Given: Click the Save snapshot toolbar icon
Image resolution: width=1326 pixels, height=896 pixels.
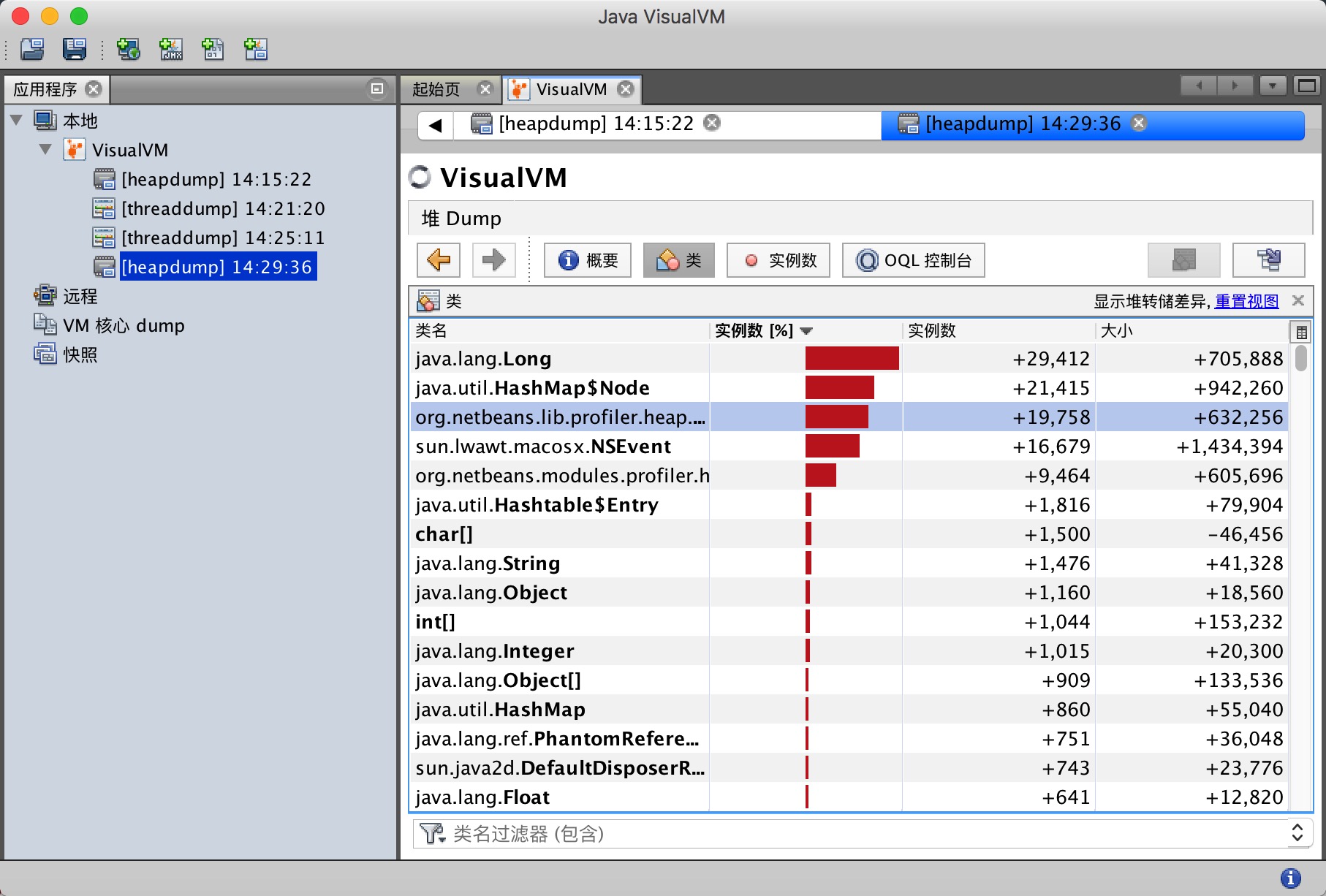Looking at the screenshot, I should (75, 49).
